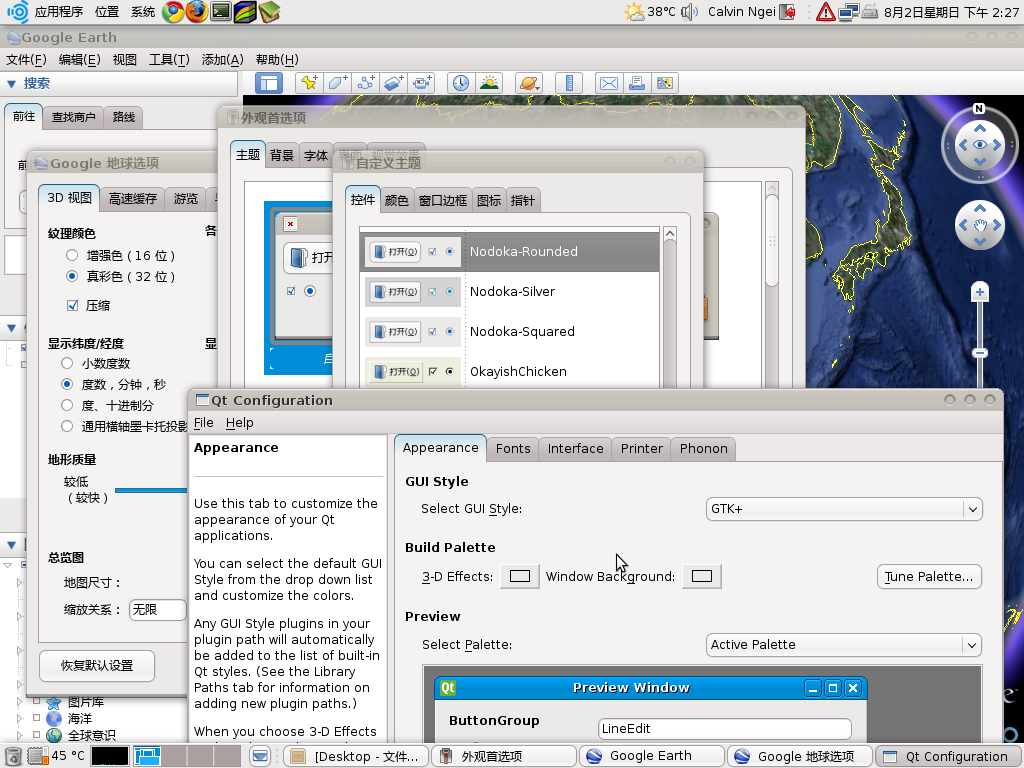Open the volume speaker icon
Screen dimensions: 1024x768
pos(690,12)
